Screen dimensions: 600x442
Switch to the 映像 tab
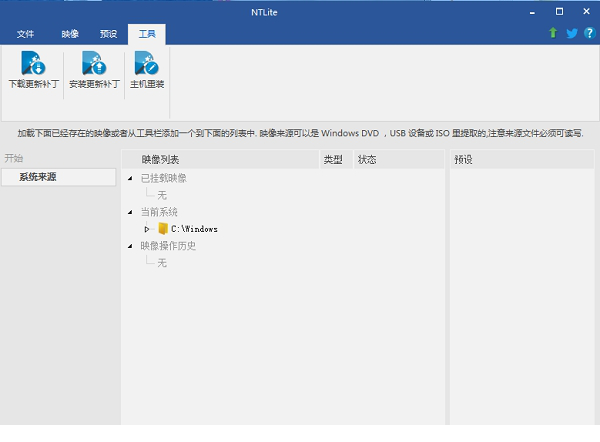[70, 34]
